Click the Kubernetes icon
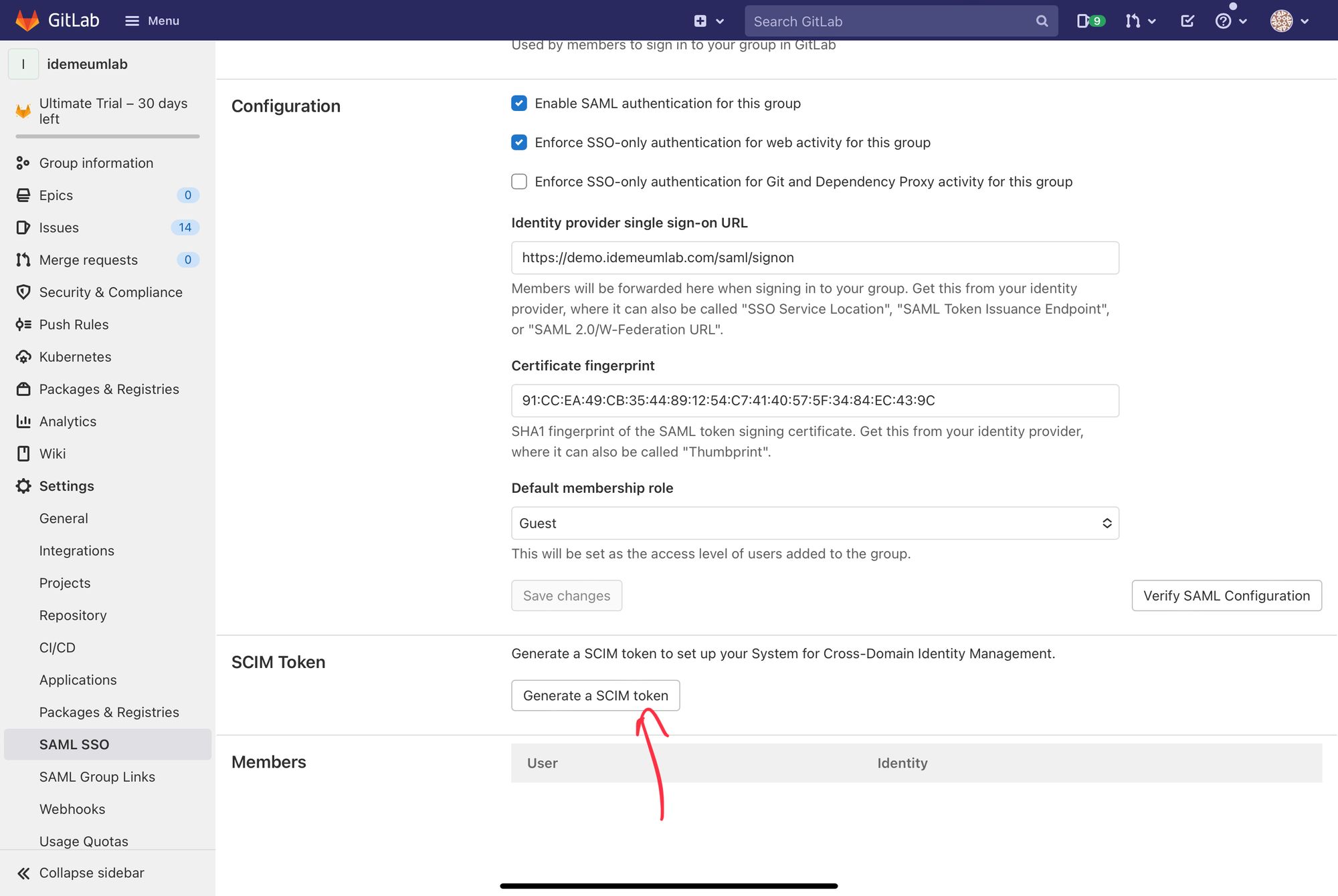 [23, 356]
